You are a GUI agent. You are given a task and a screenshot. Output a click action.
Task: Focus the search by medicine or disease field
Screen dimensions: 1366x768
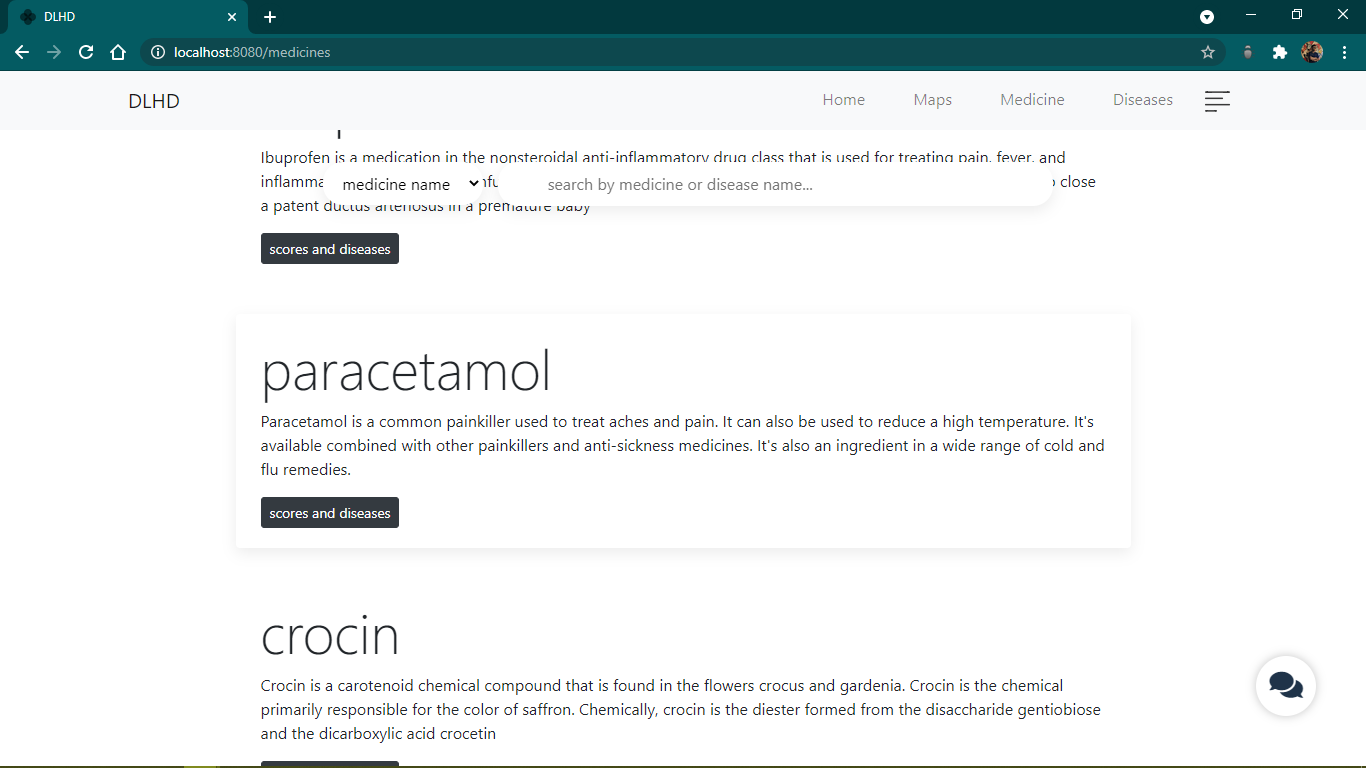(x=778, y=184)
